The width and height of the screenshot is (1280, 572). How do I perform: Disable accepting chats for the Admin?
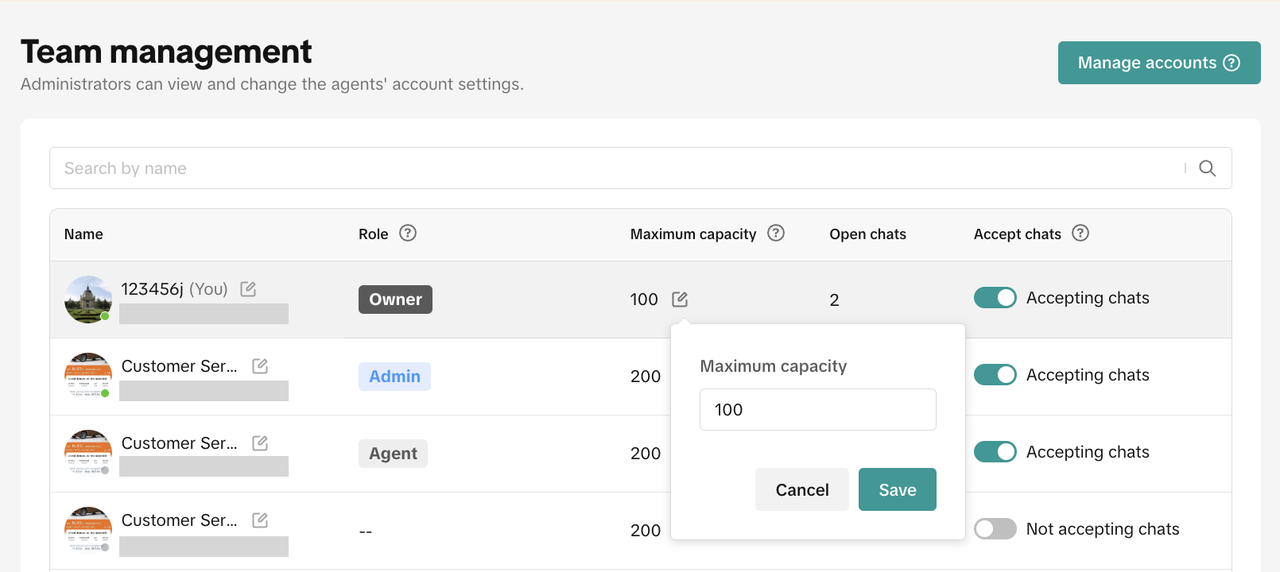995,375
